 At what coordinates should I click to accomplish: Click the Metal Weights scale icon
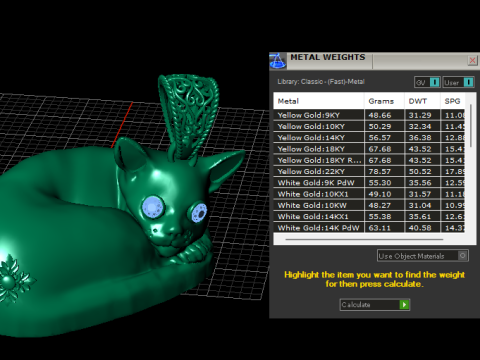pyautogui.click(x=277, y=61)
